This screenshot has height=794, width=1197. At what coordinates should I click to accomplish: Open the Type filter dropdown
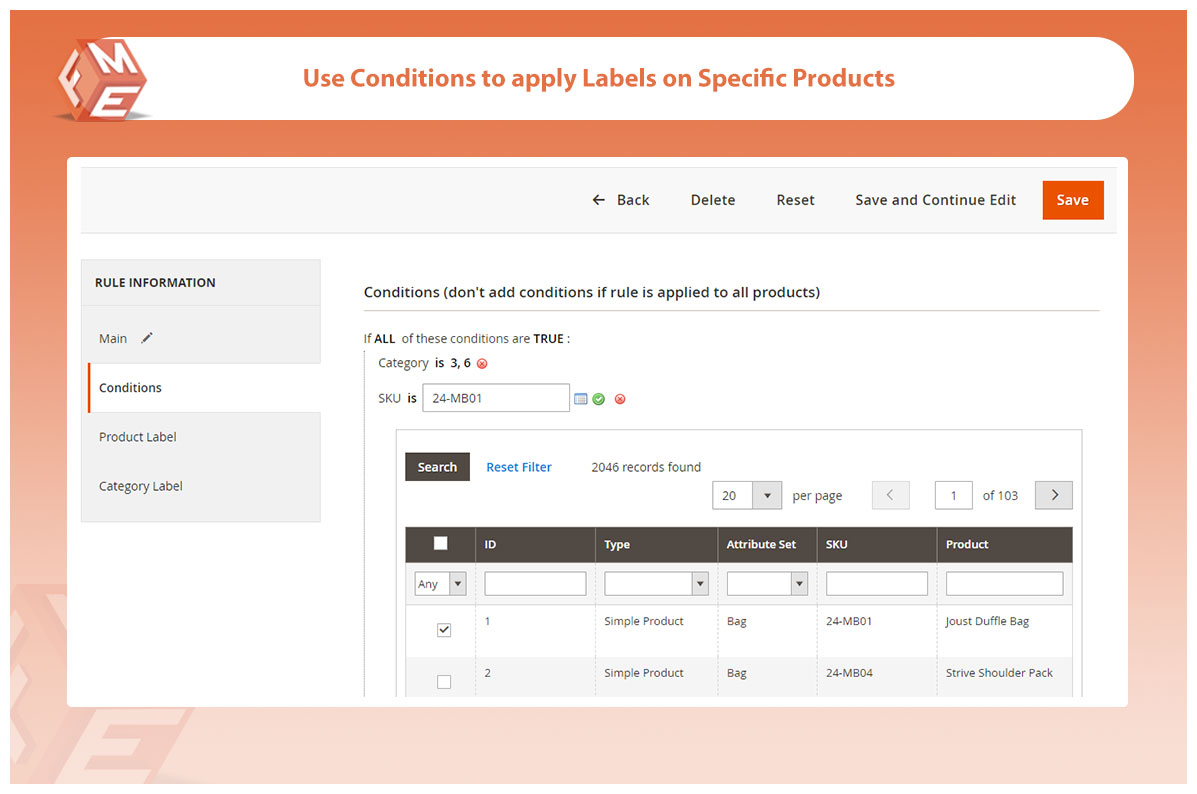coord(656,584)
